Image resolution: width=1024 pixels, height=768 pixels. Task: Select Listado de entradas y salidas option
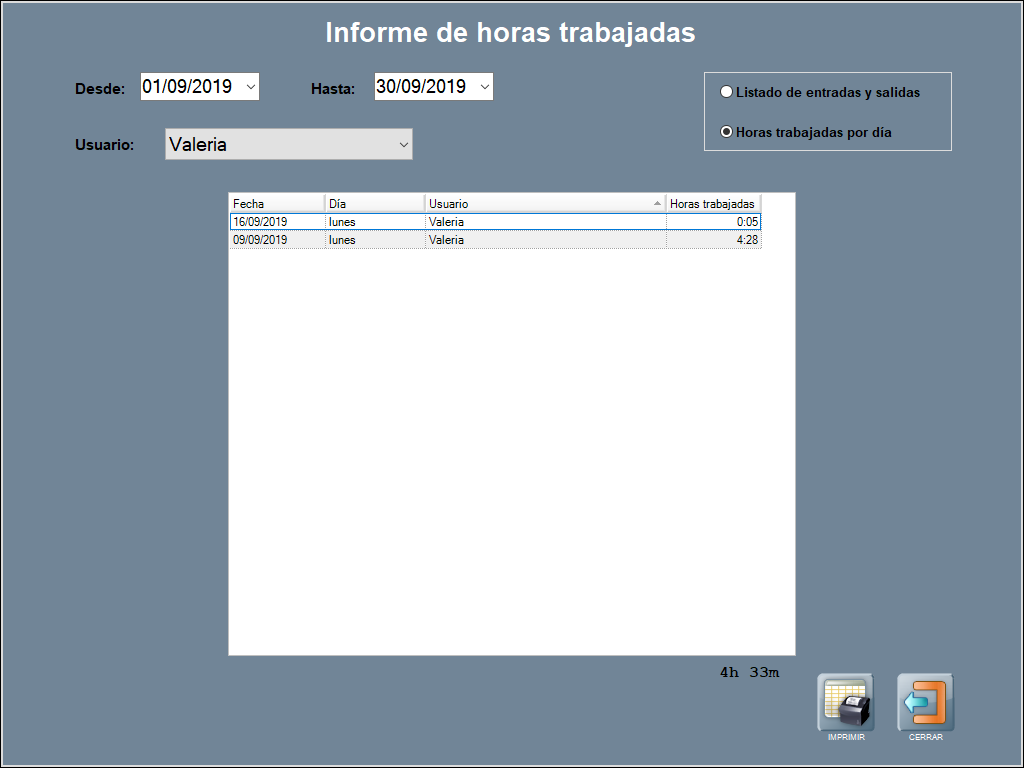[x=727, y=92]
